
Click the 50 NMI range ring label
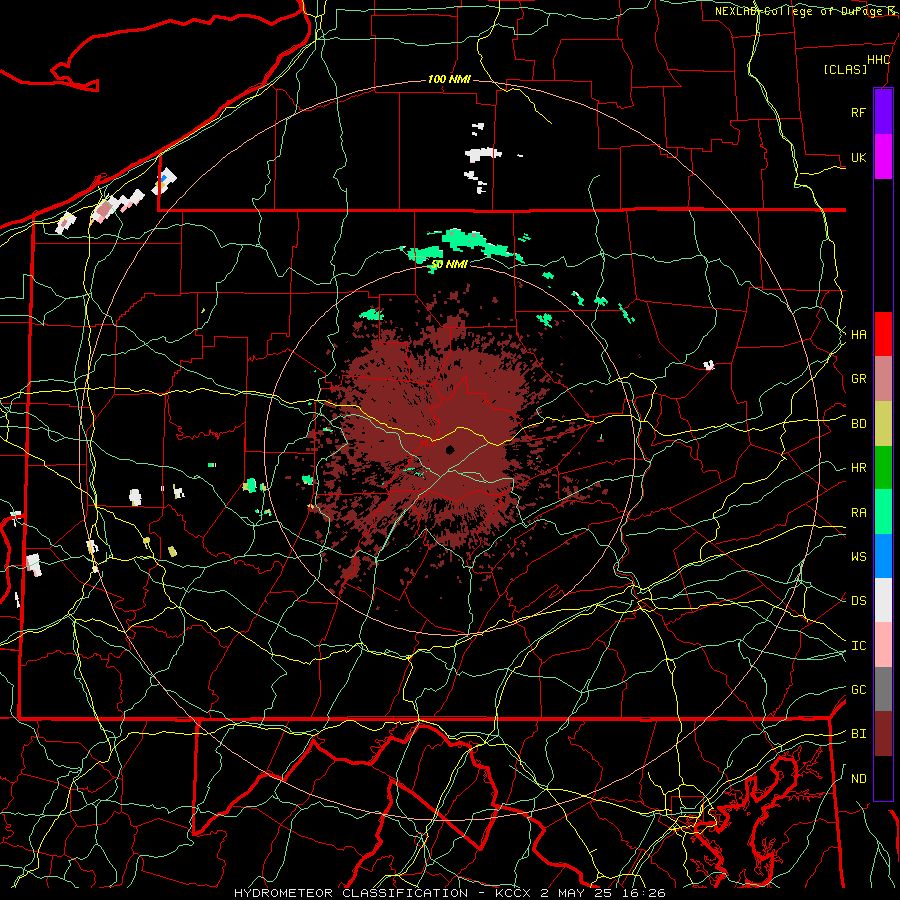click(x=449, y=264)
